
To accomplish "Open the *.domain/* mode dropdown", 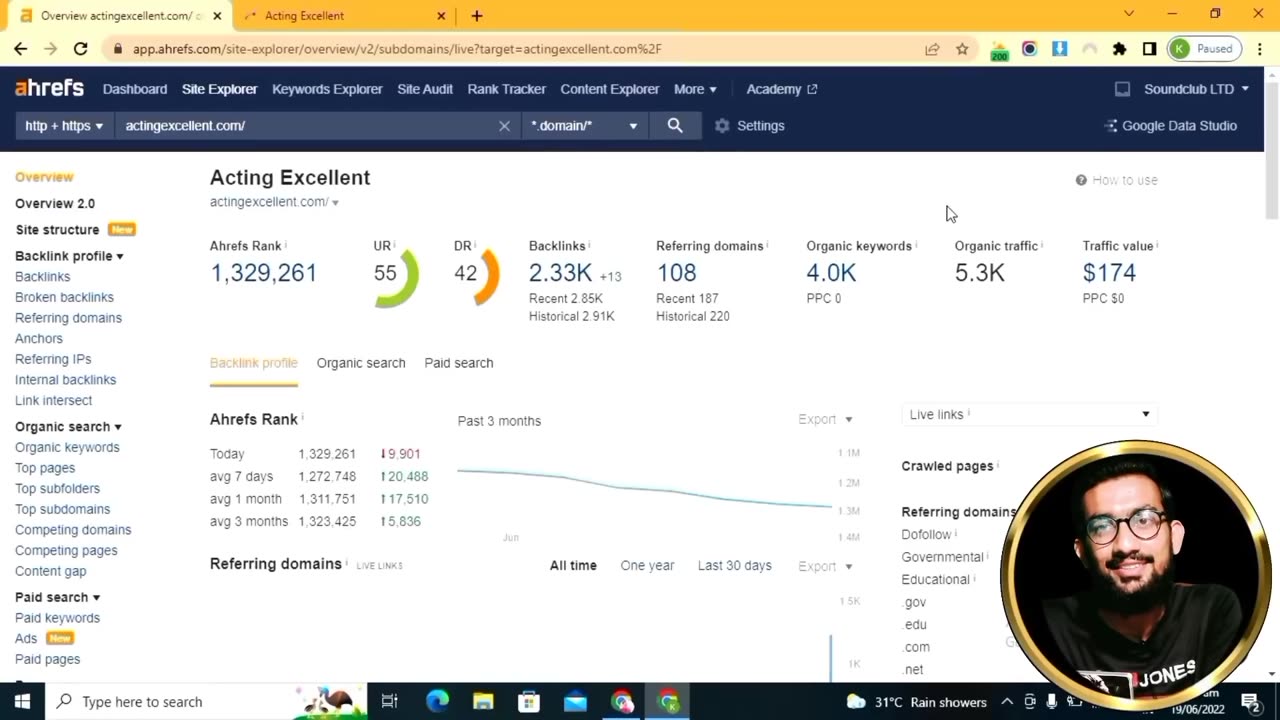I will [584, 126].
